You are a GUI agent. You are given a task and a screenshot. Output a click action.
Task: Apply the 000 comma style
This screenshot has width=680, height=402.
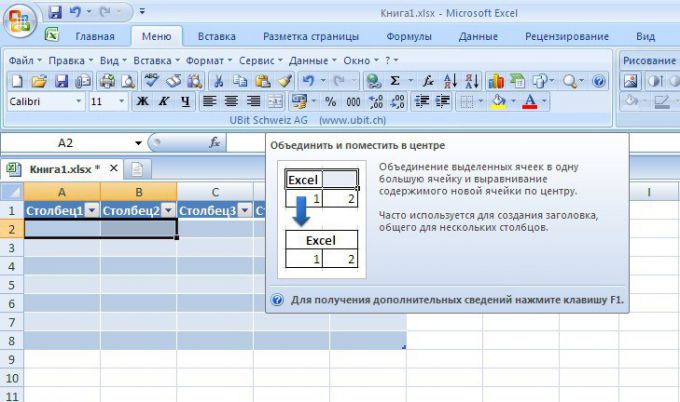353,102
